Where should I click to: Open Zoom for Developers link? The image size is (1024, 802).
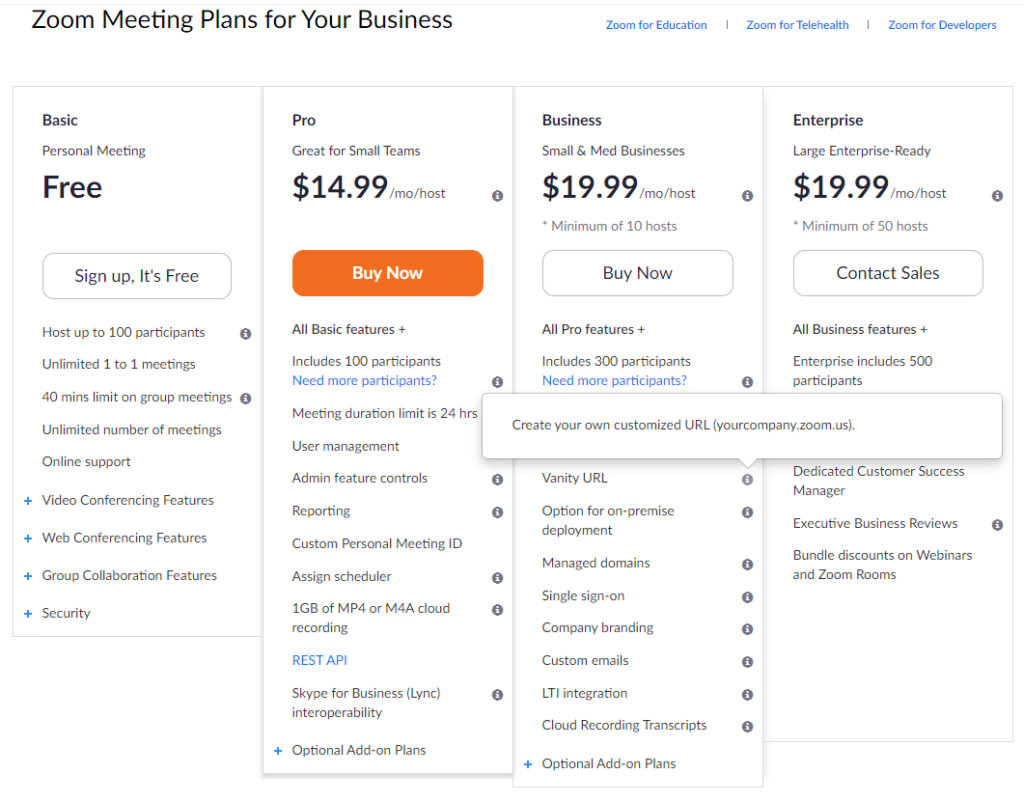[942, 25]
